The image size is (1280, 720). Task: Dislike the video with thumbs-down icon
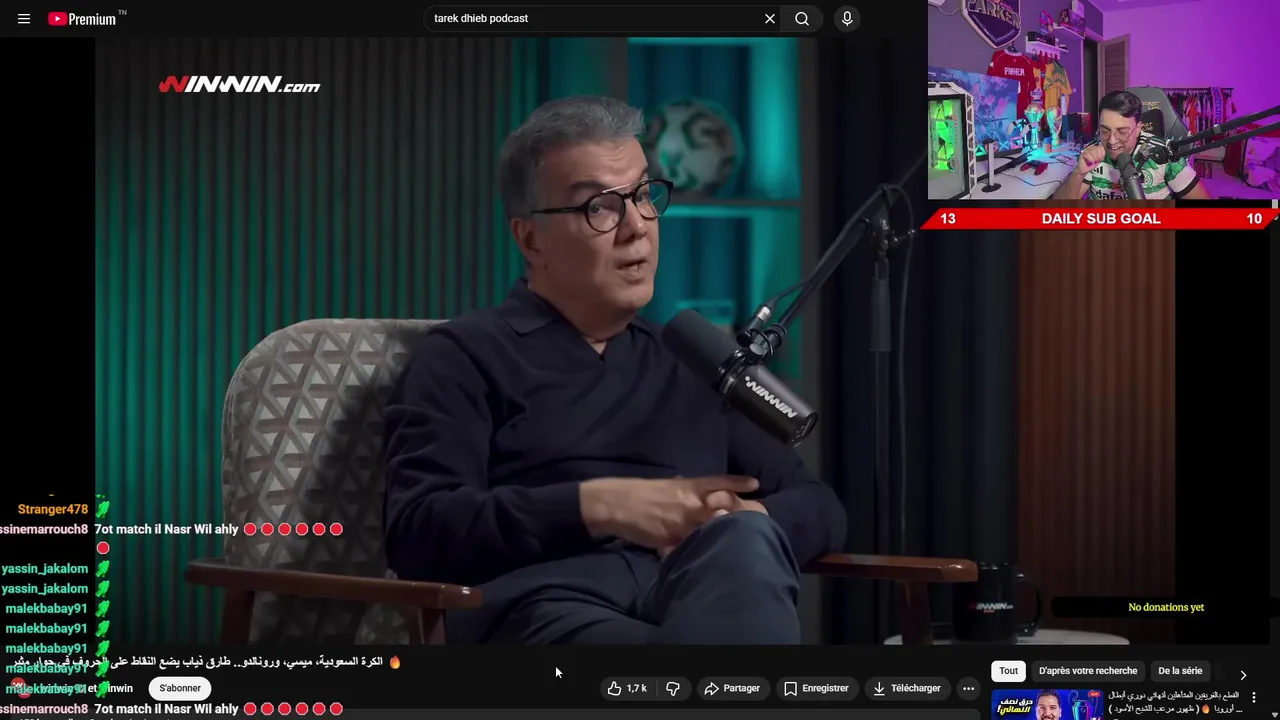(673, 688)
